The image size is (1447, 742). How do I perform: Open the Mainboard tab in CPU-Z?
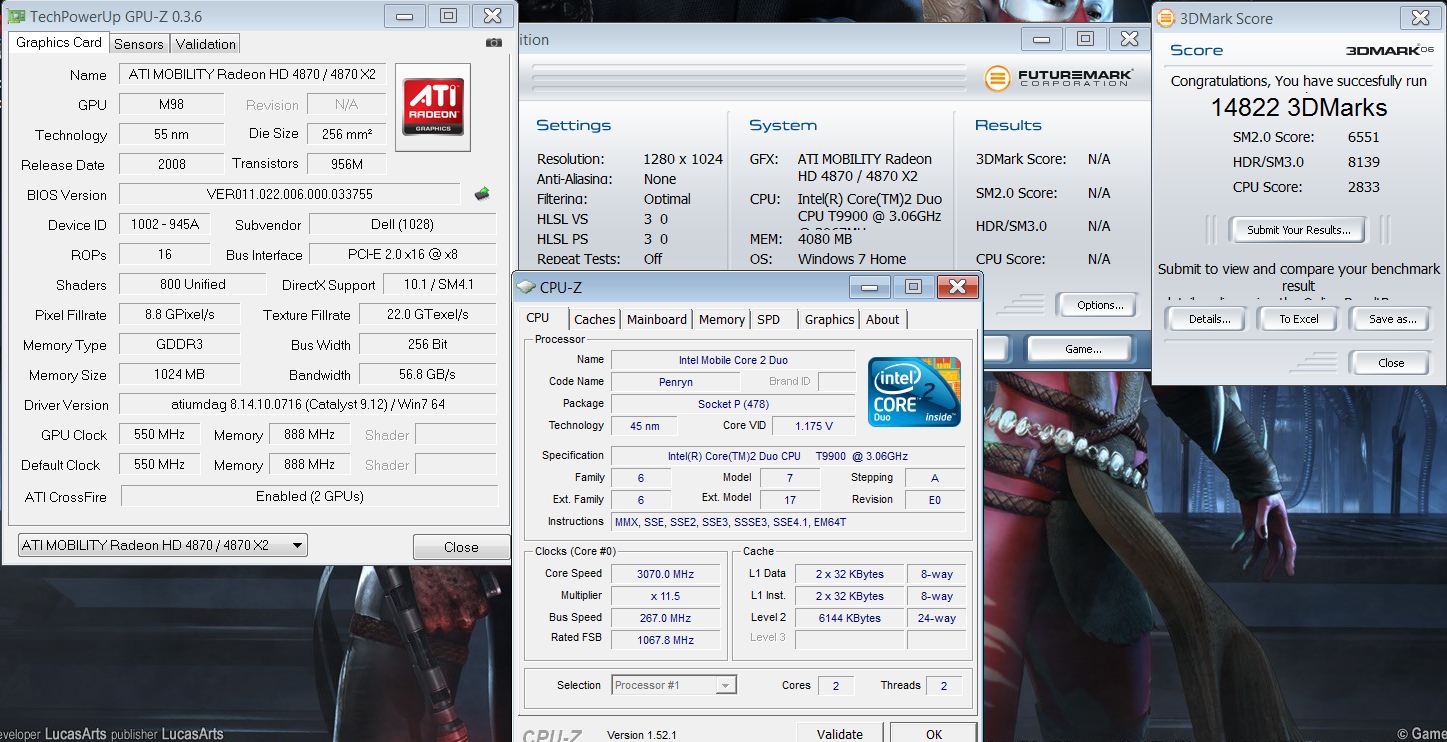(x=656, y=319)
